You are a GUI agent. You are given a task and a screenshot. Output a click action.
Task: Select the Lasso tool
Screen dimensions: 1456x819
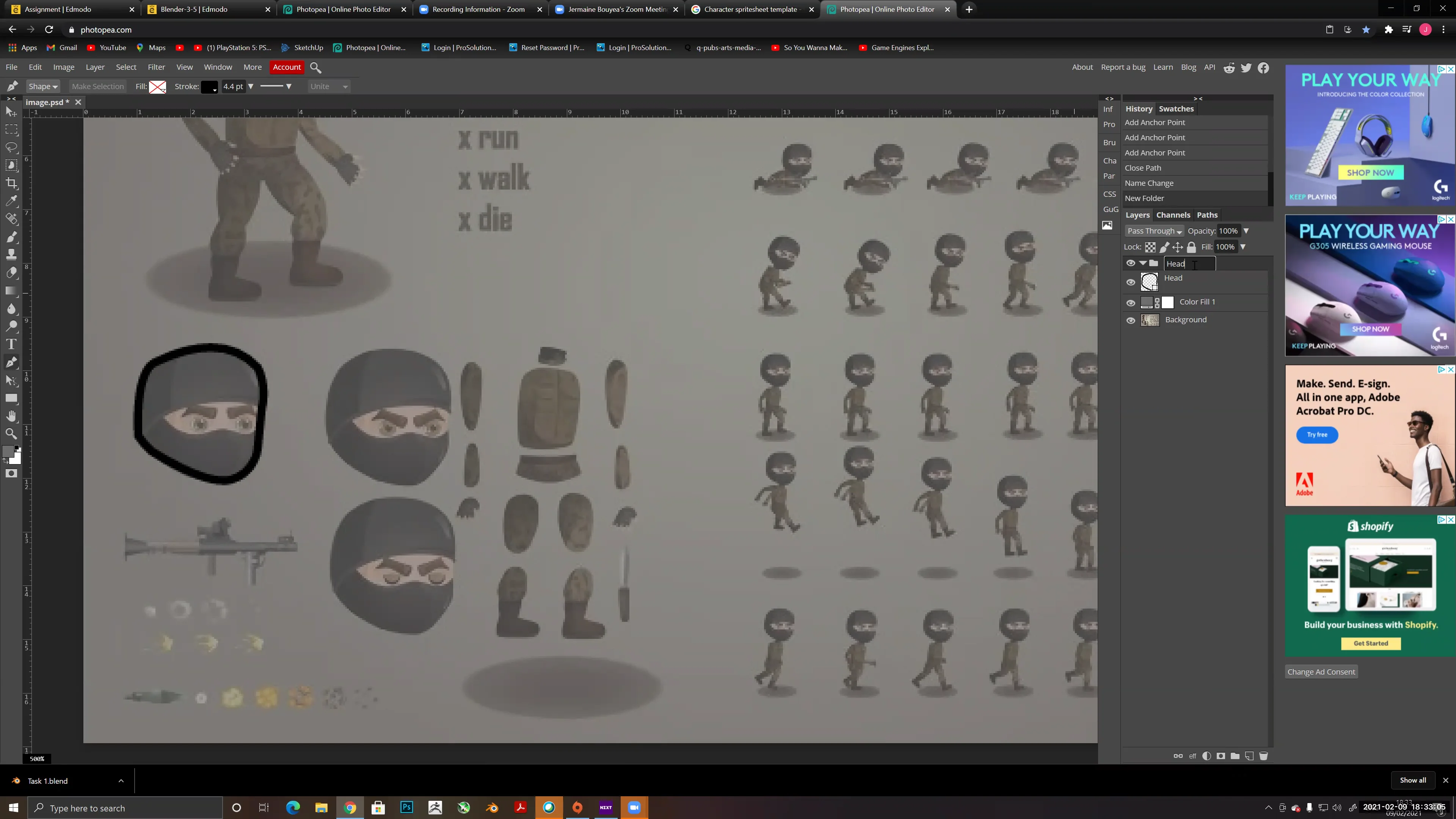tap(11, 147)
